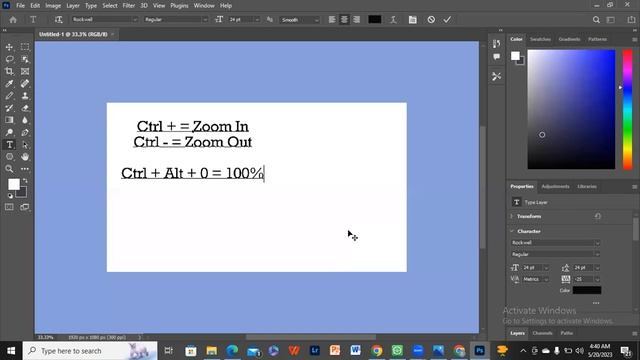This screenshot has height=360, width=640.
Task: Select the Gradient tool
Action: (x=9, y=120)
